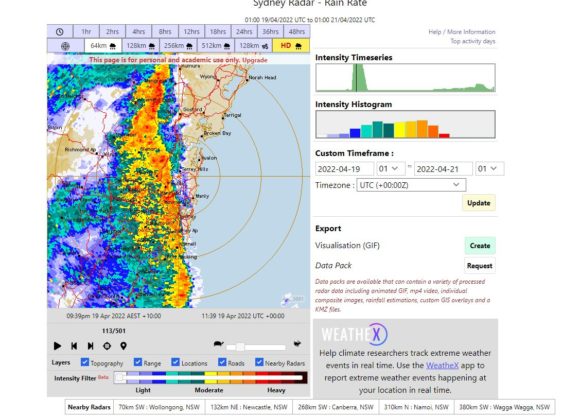The height and width of the screenshot is (416, 580).
Task: Click the start date field 2022-04-19
Action: point(344,169)
